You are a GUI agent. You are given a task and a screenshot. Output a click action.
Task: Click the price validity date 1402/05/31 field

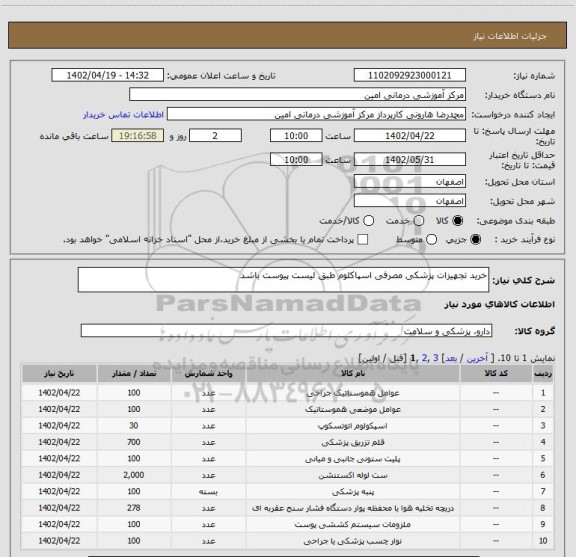[410, 159]
